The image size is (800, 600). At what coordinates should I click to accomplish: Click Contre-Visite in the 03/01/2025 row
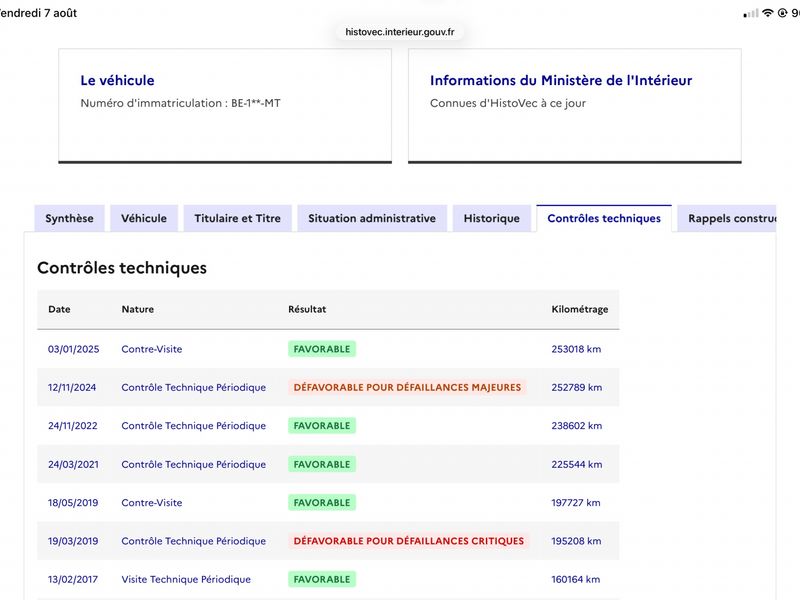152,349
